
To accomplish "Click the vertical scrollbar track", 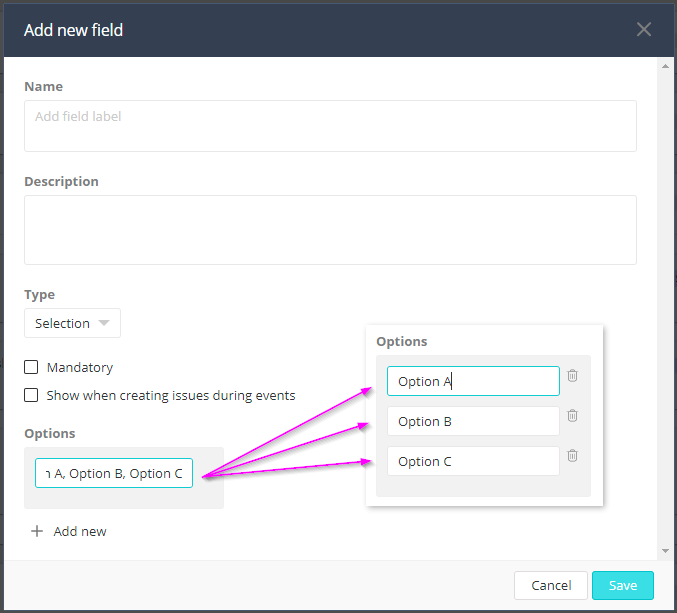I will [x=666, y=300].
